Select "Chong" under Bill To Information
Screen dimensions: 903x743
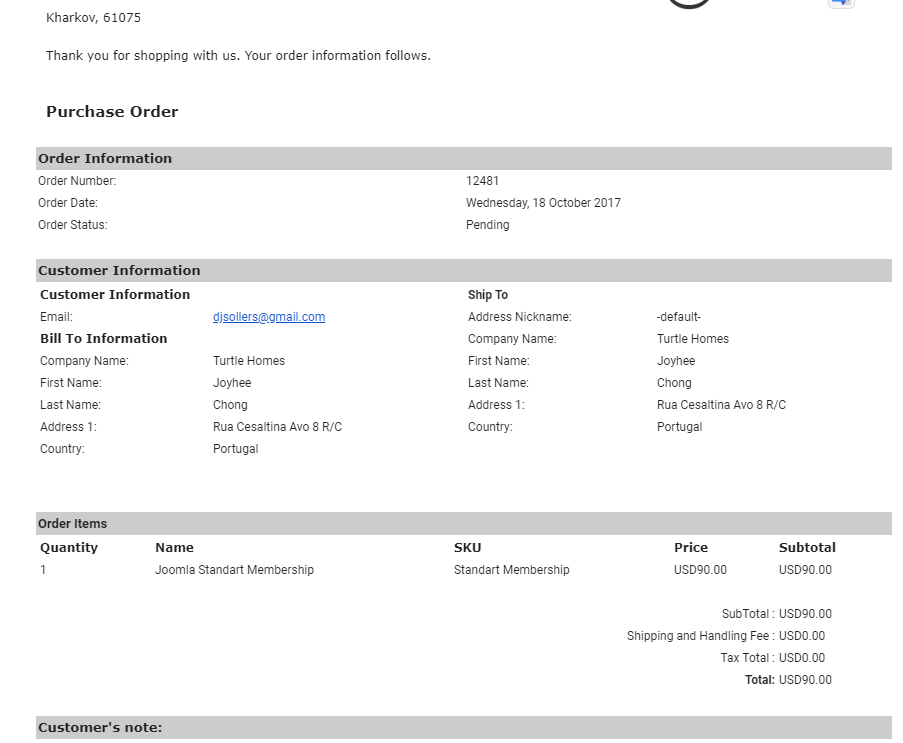[x=230, y=405]
